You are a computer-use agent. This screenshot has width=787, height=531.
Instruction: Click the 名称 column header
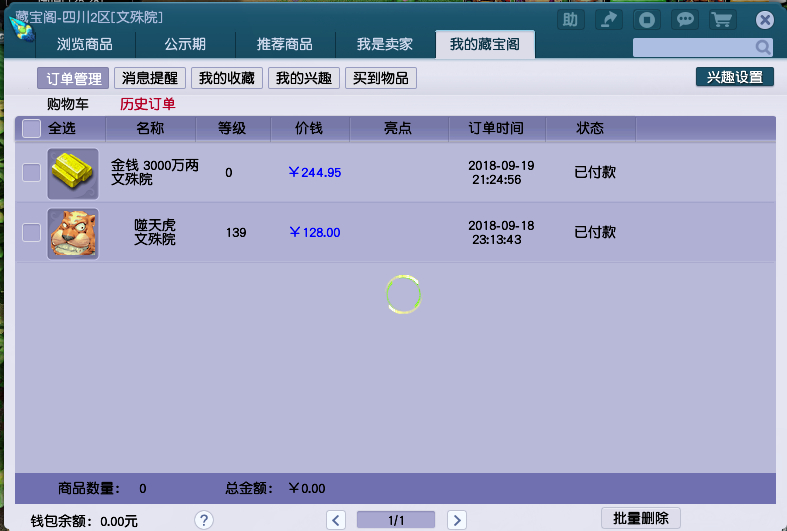(x=151, y=128)
